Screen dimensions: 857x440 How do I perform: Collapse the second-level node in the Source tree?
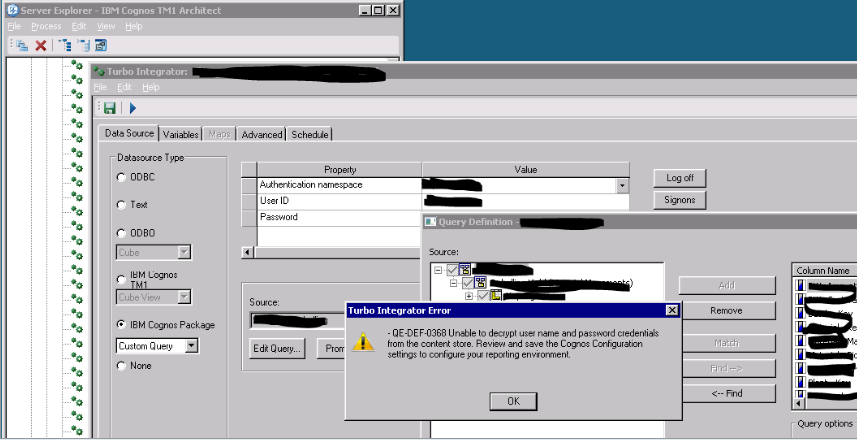tap(453, 283)
